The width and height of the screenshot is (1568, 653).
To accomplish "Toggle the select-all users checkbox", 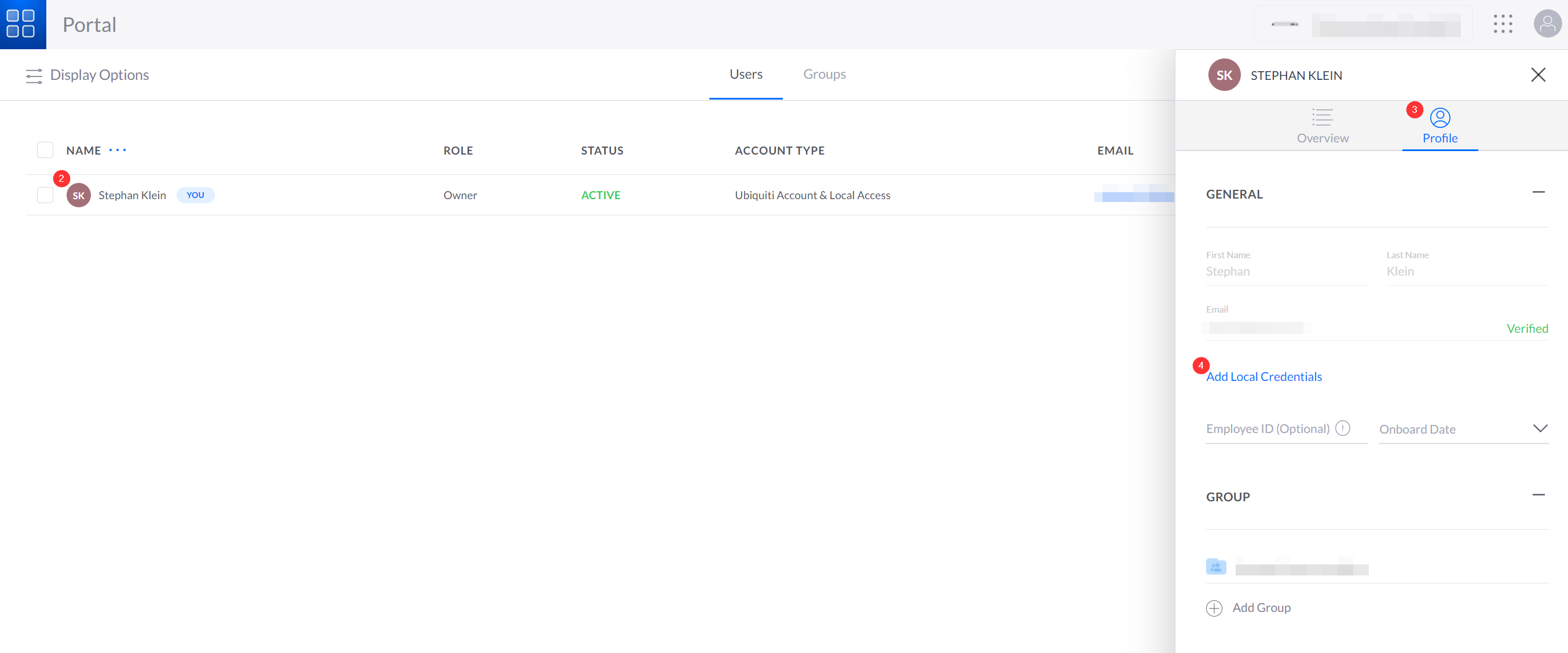I will coord(45,151).
